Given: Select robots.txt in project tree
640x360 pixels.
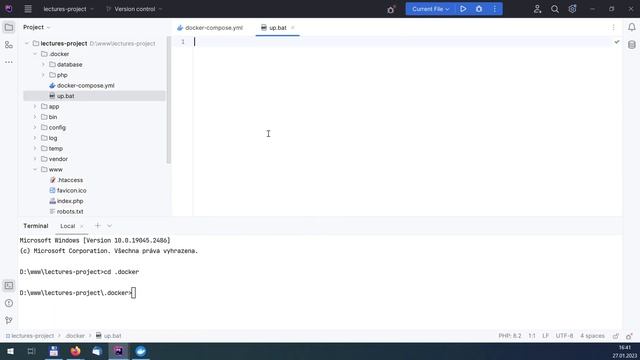Looking at the screenshot, I should click(x=70, y=212).
